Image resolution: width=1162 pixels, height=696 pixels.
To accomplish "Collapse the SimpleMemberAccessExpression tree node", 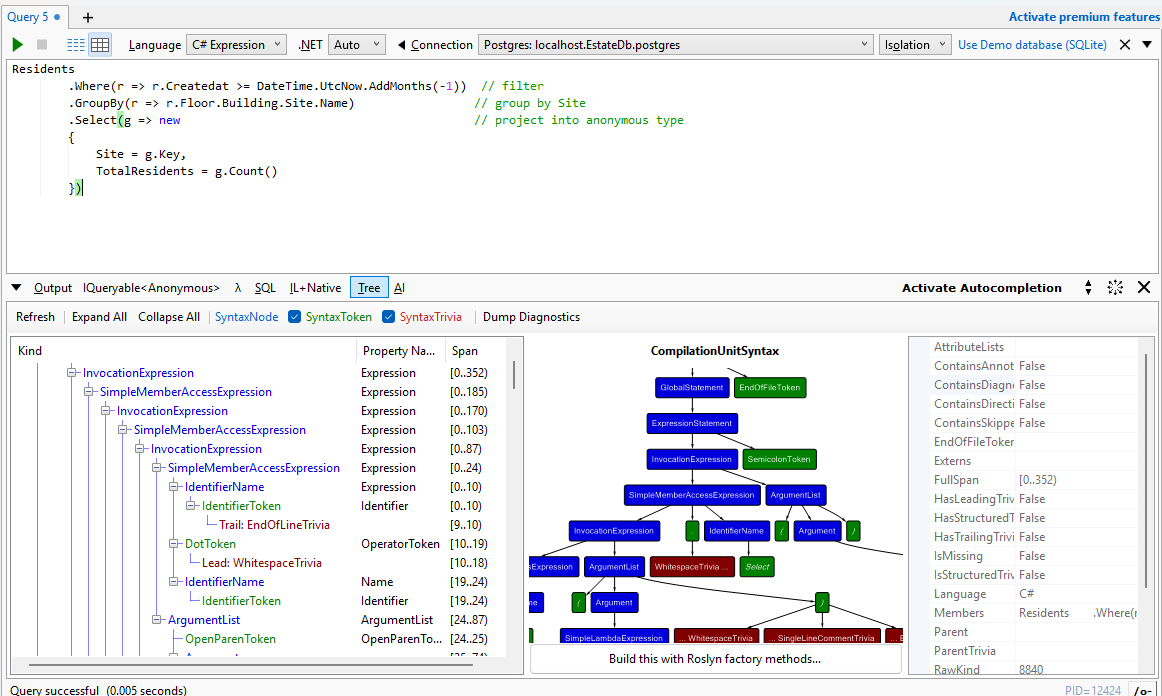I will (x=89, y=392).
